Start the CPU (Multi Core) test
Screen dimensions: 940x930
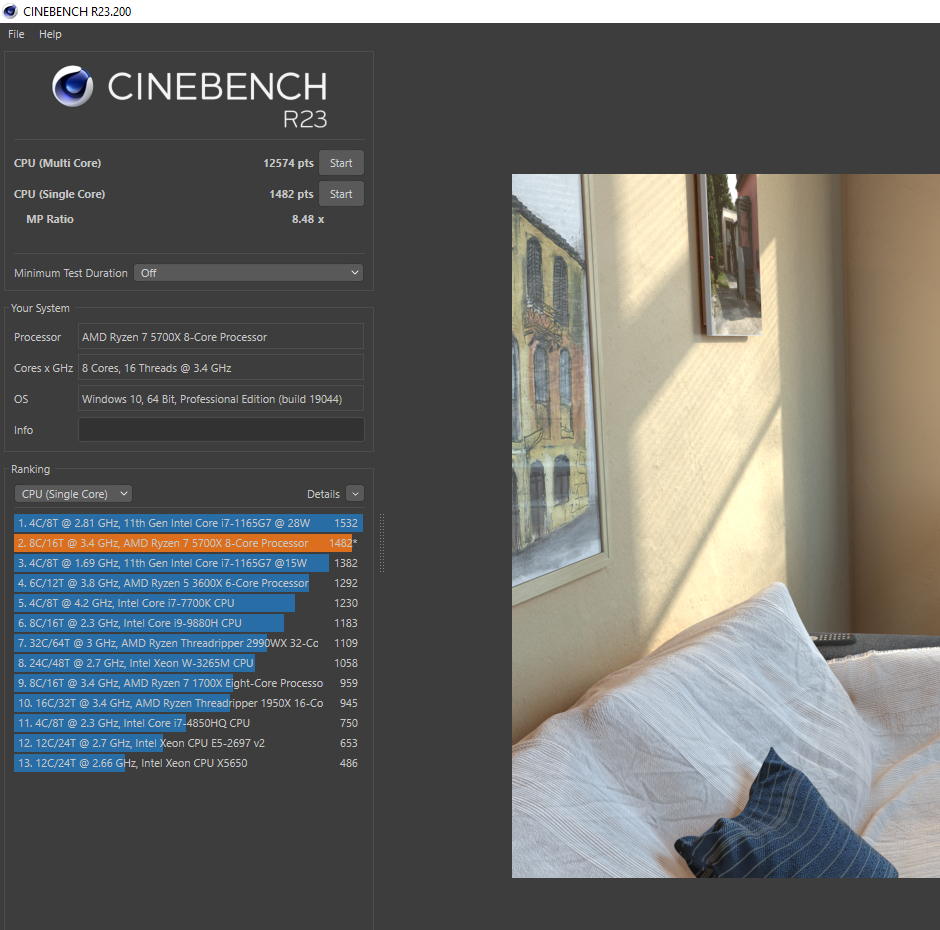[x=341, y=163]
